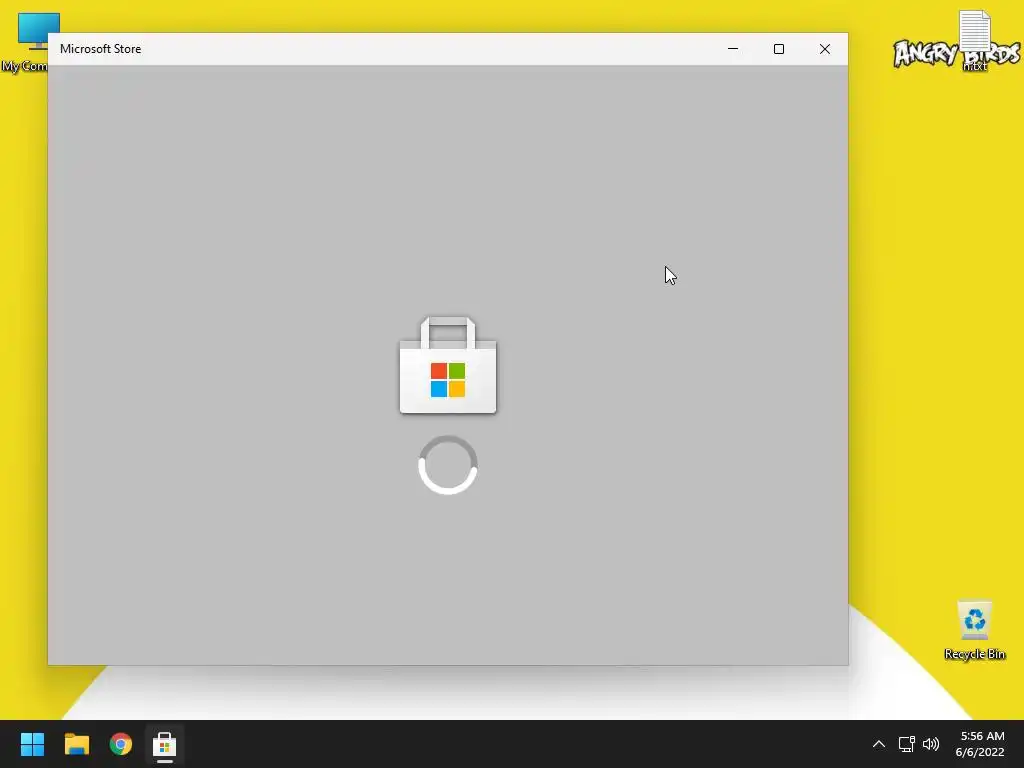Image resolution: width=1024 pixels, height=768 pixels.
Task: Open Google Chrome from the taskbar
Action: pos(121,744)
